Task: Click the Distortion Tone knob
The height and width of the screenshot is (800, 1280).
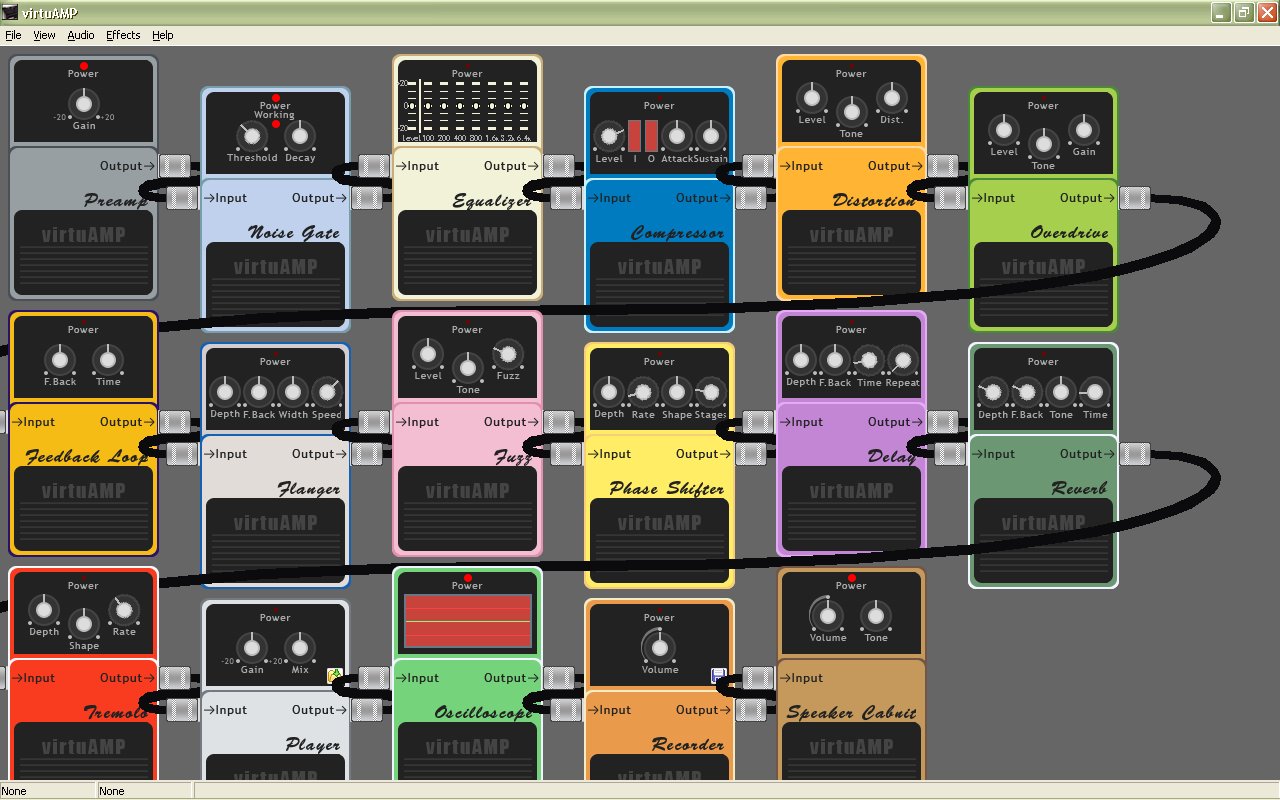Action: point(851,110)
